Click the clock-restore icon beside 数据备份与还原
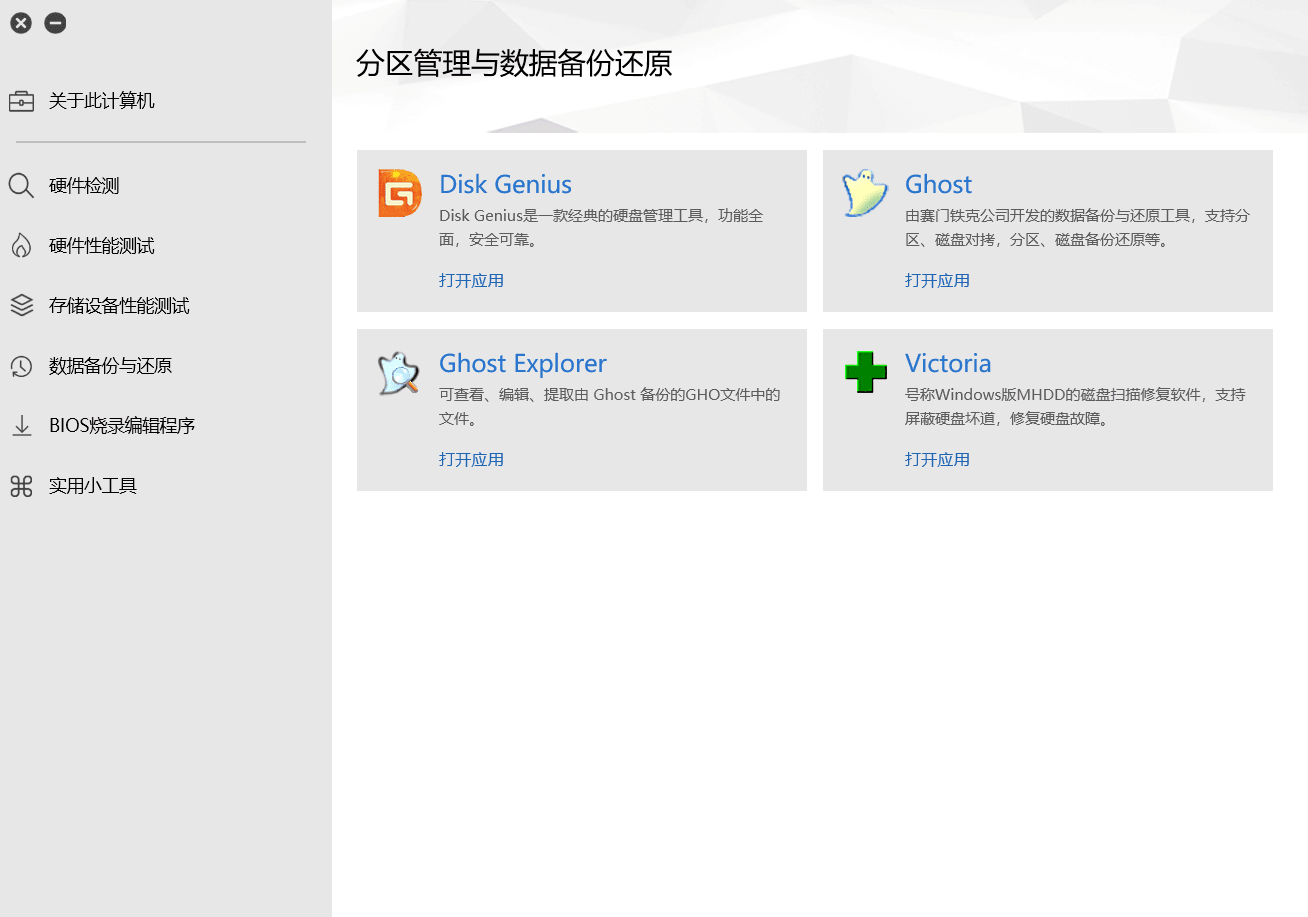1308x917 pixels. (21, 366)
